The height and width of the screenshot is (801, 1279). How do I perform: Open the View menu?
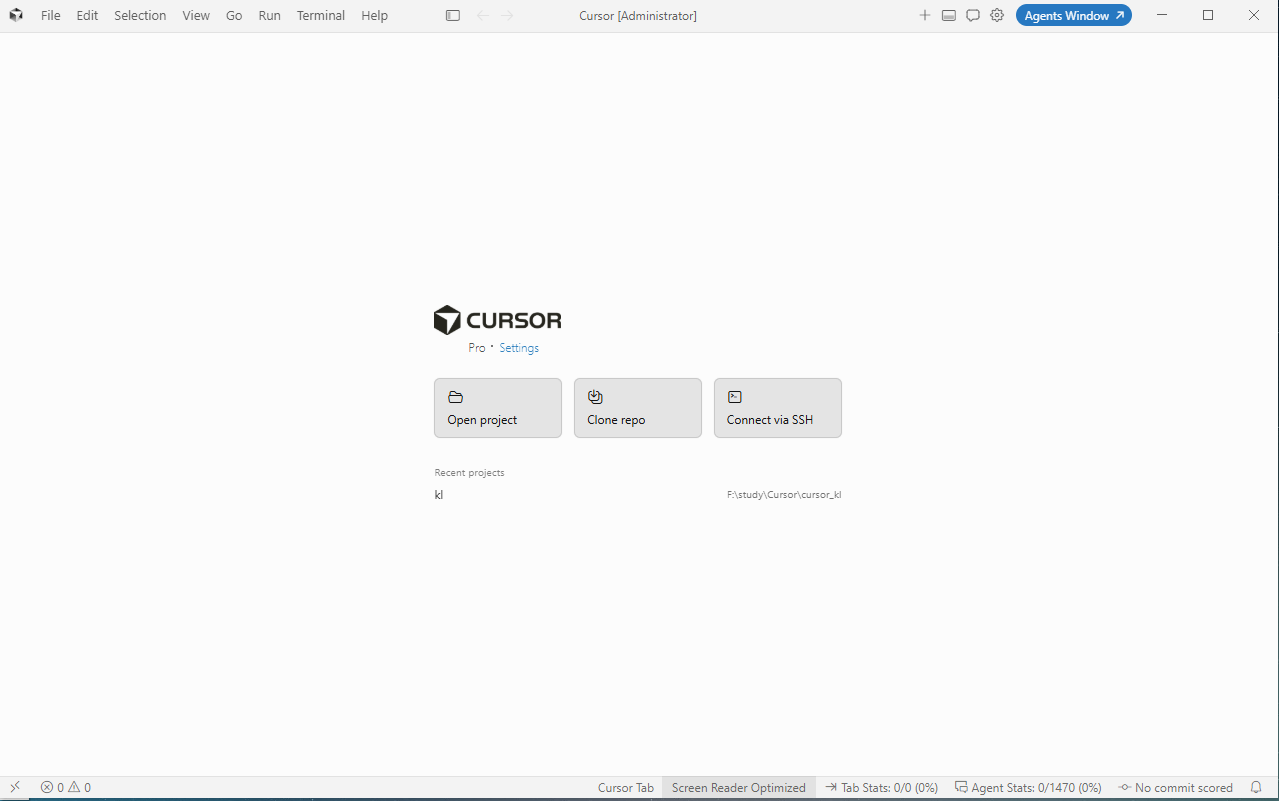(196, 15)
